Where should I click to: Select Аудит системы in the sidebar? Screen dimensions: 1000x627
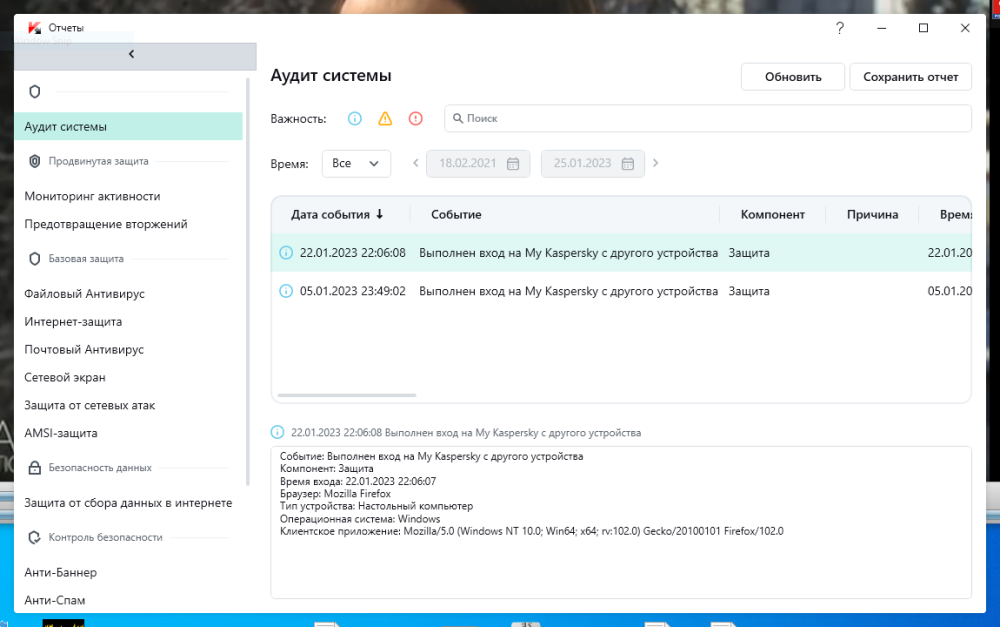tap(128, 126)
